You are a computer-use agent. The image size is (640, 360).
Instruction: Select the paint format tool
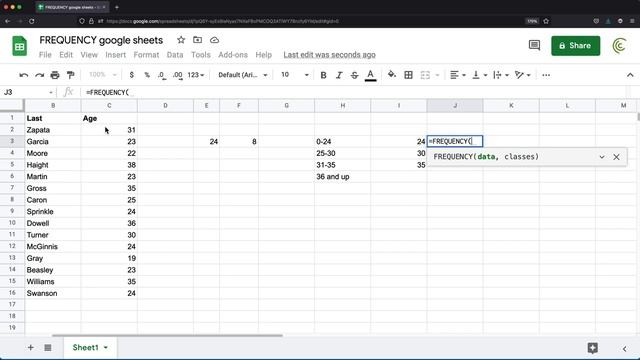[x=71, y=75]
